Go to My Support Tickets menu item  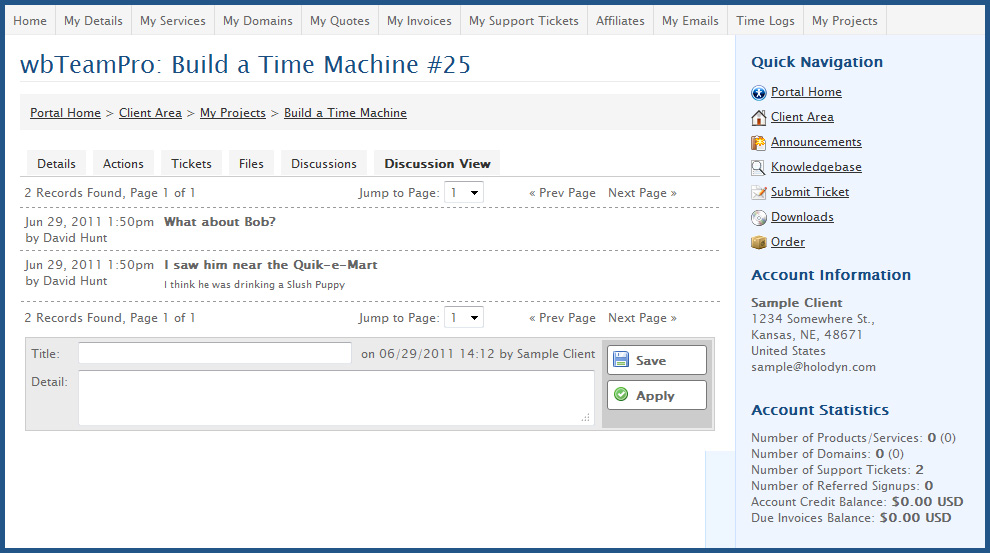(x=523, y=21)
